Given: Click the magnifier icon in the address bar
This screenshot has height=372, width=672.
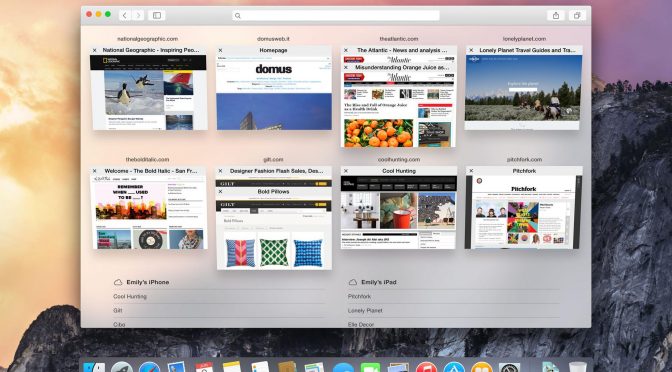Looking at the screenshot, I should pyautogui.click(x=238, y=16).
